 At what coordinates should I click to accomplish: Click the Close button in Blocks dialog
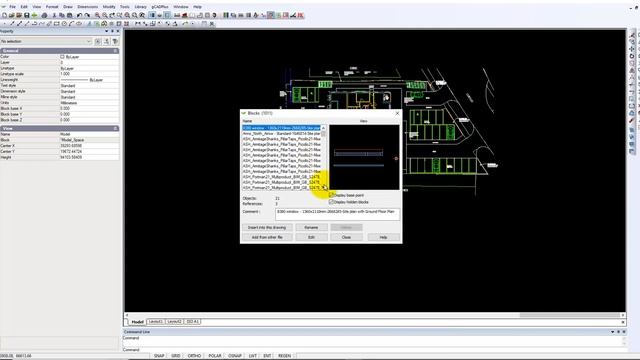pyautogui.click(x=346, y=237)
